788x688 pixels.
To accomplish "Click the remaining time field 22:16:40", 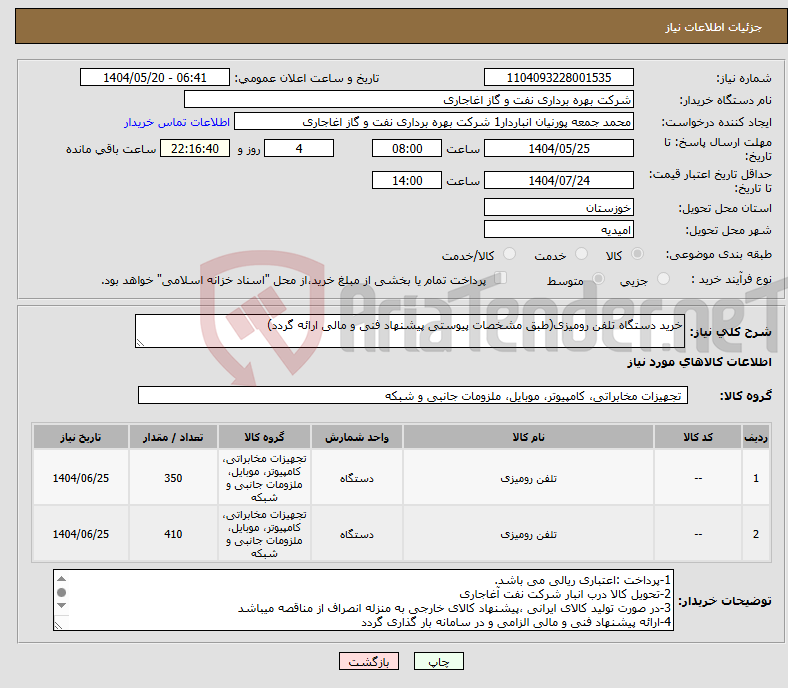I will [195, 148].
